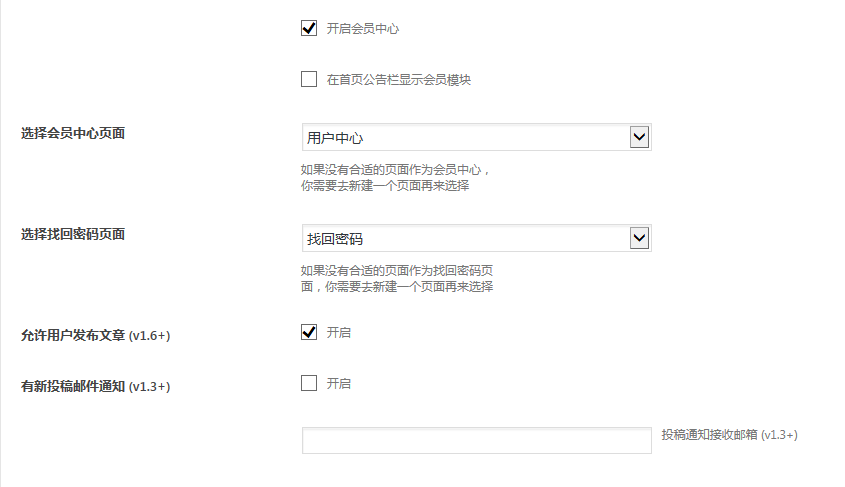This screenshot has width=845, height=487.
Task: Click the 选择找回密码页面 setting title
Action: click(x=73, y=234)
